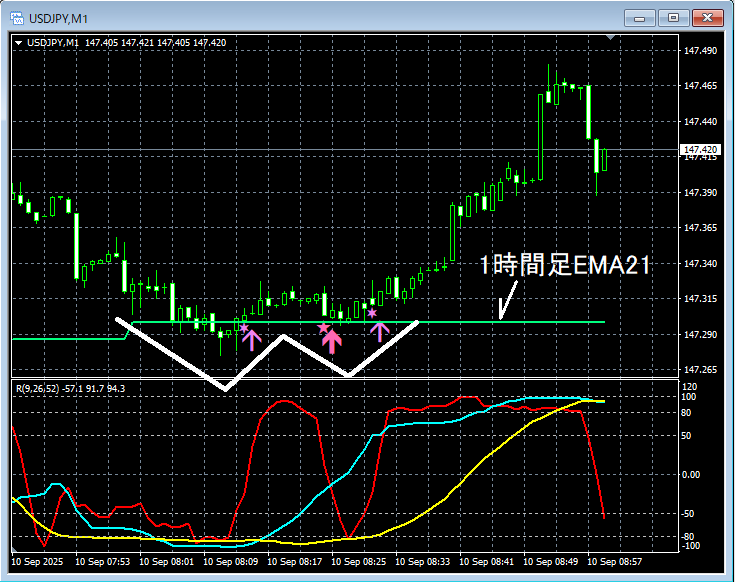Click the 10 Sep 08:33 time label
Viewport: 736px width, 582px height.
pos(422,562)
